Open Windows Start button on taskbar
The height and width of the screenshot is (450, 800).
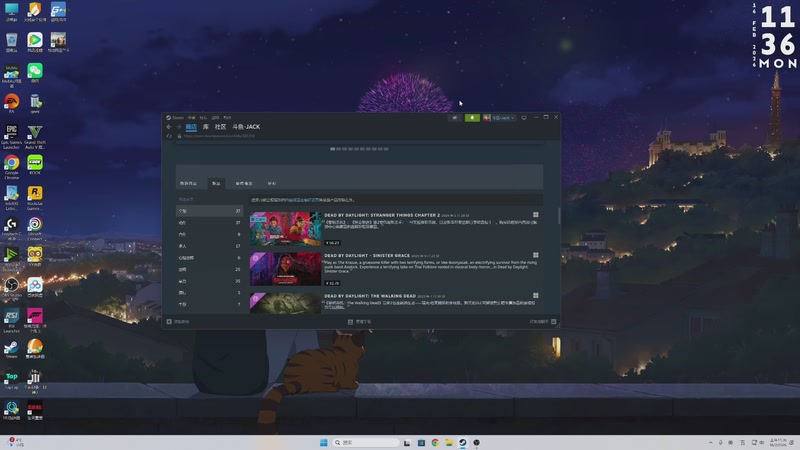(323, 442)
